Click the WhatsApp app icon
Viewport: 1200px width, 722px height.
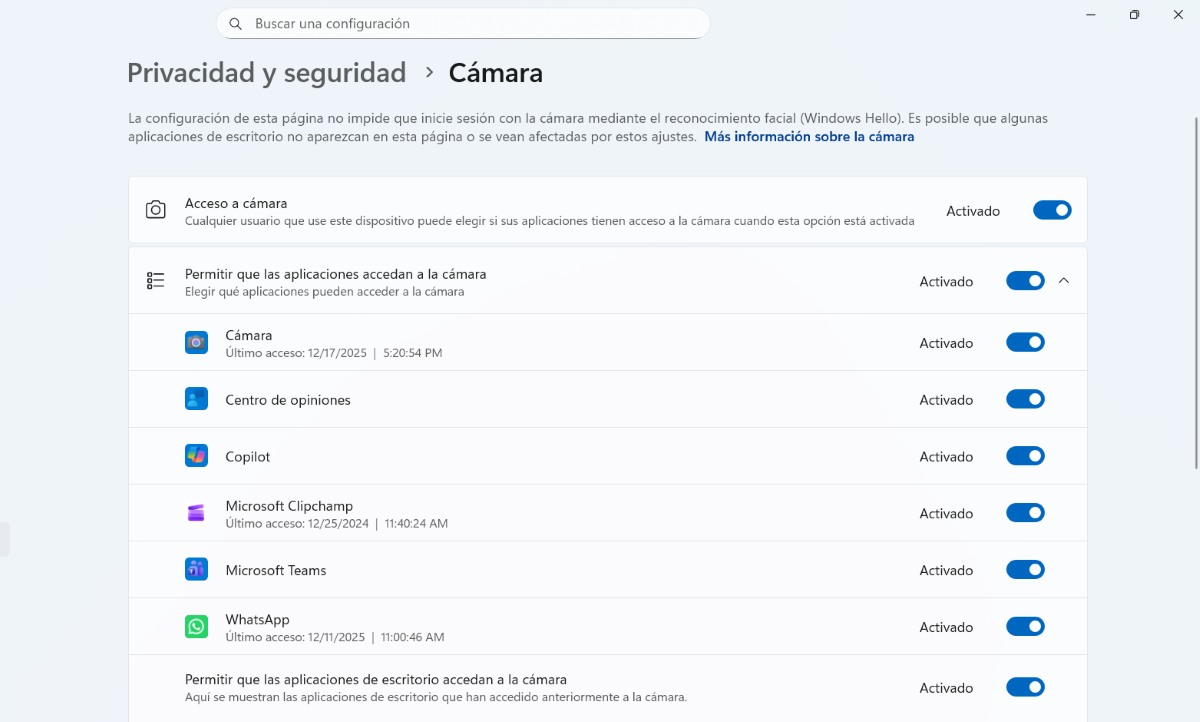click(196, 627)
